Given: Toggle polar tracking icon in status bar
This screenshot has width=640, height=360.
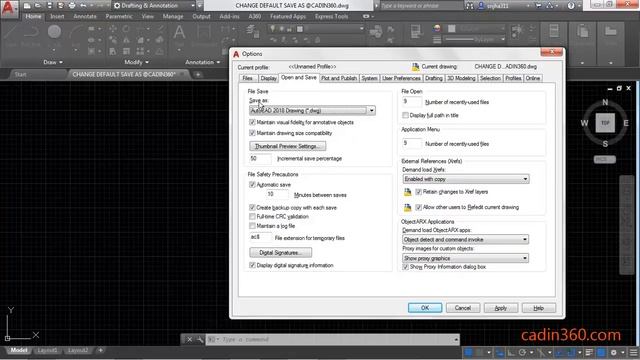Looking at the screenshot, I should (x=522, y=352).
